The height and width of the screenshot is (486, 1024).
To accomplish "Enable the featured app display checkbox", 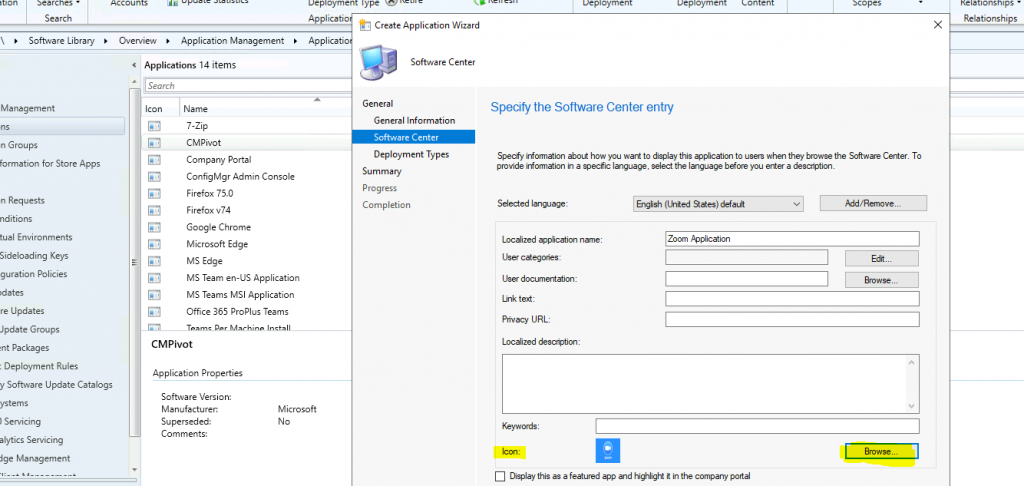I will 500,476.
